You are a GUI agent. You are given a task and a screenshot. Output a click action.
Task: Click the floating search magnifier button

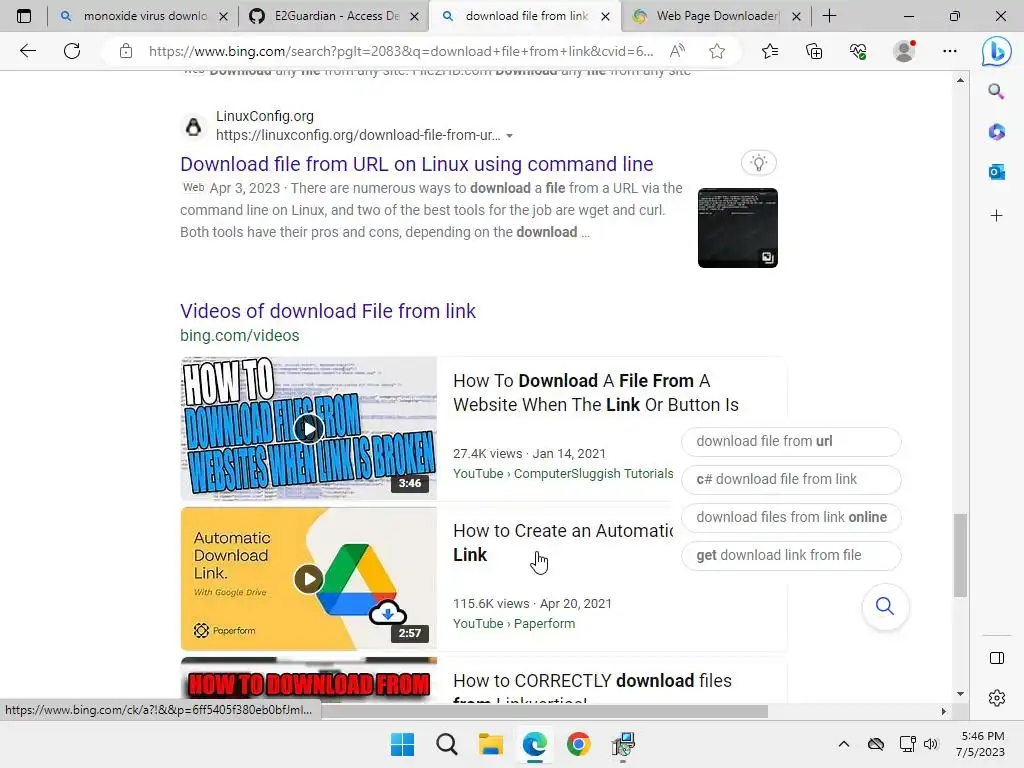coord(885,606)
